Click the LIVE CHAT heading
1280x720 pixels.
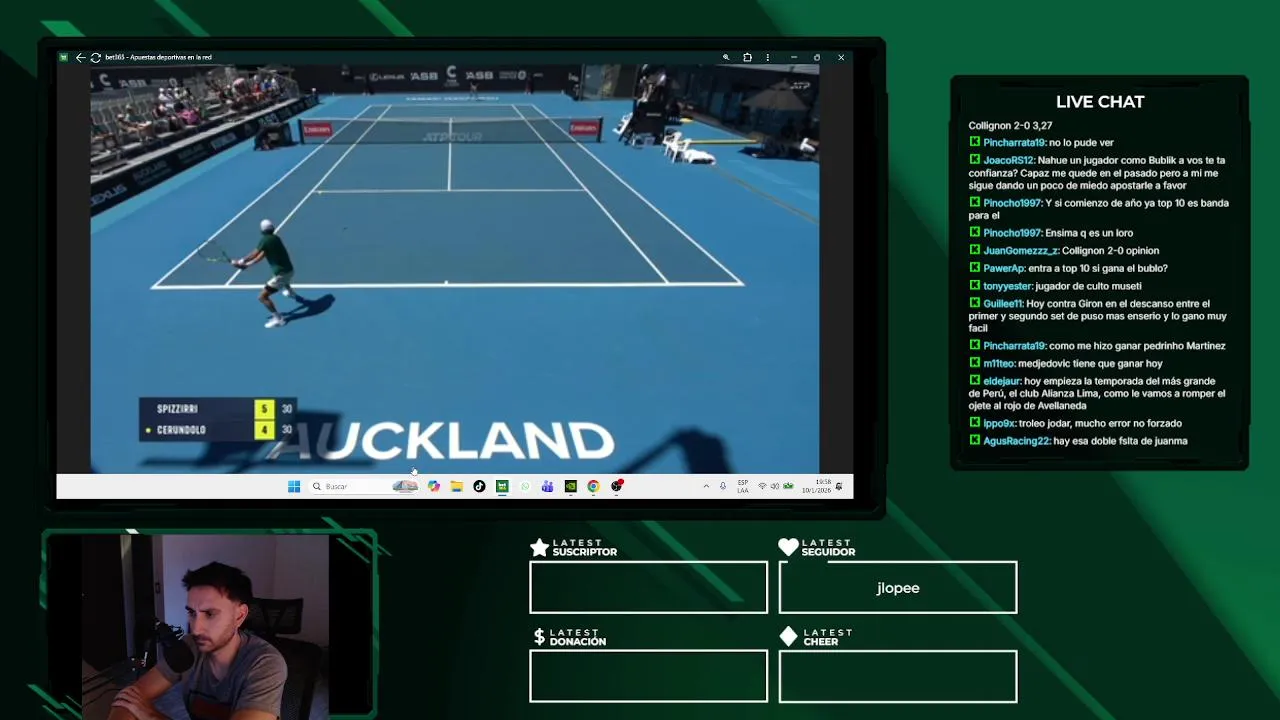pos(1100,102)
